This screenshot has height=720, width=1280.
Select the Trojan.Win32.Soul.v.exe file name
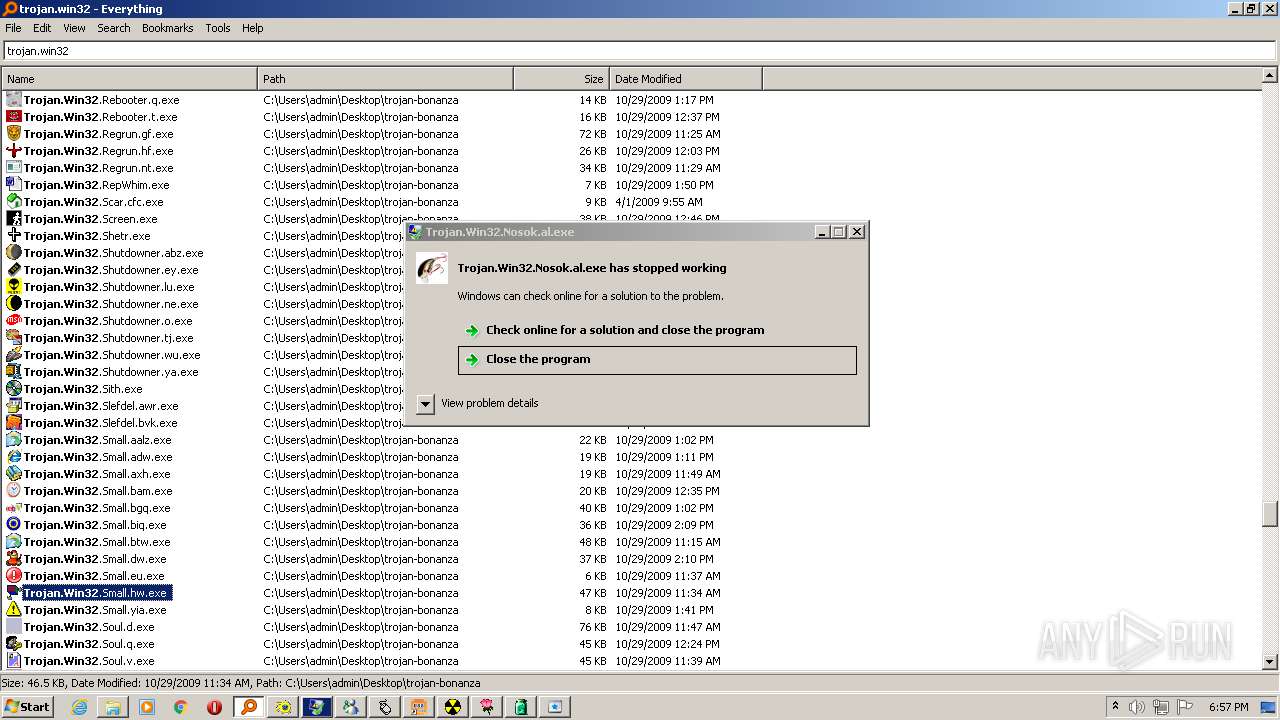coord(89,661)
